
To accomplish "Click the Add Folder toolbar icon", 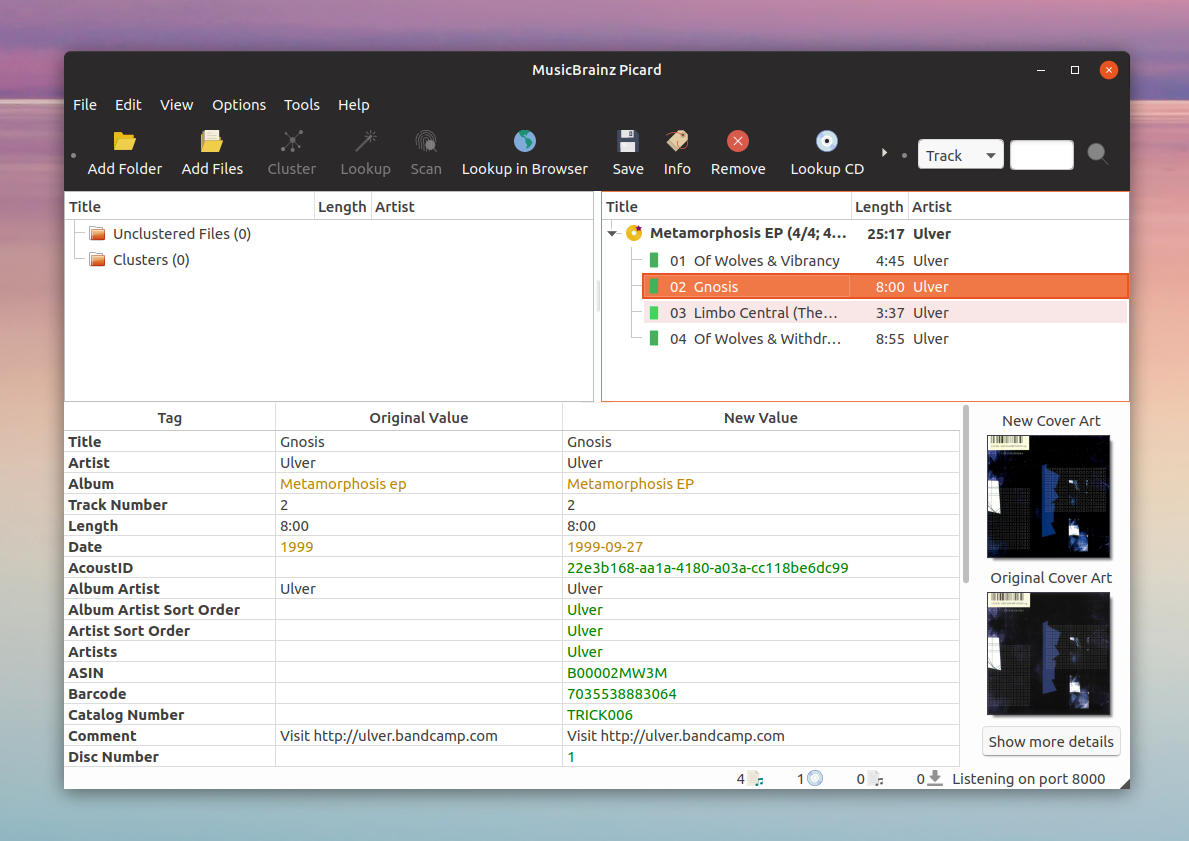I will point(124,141).
